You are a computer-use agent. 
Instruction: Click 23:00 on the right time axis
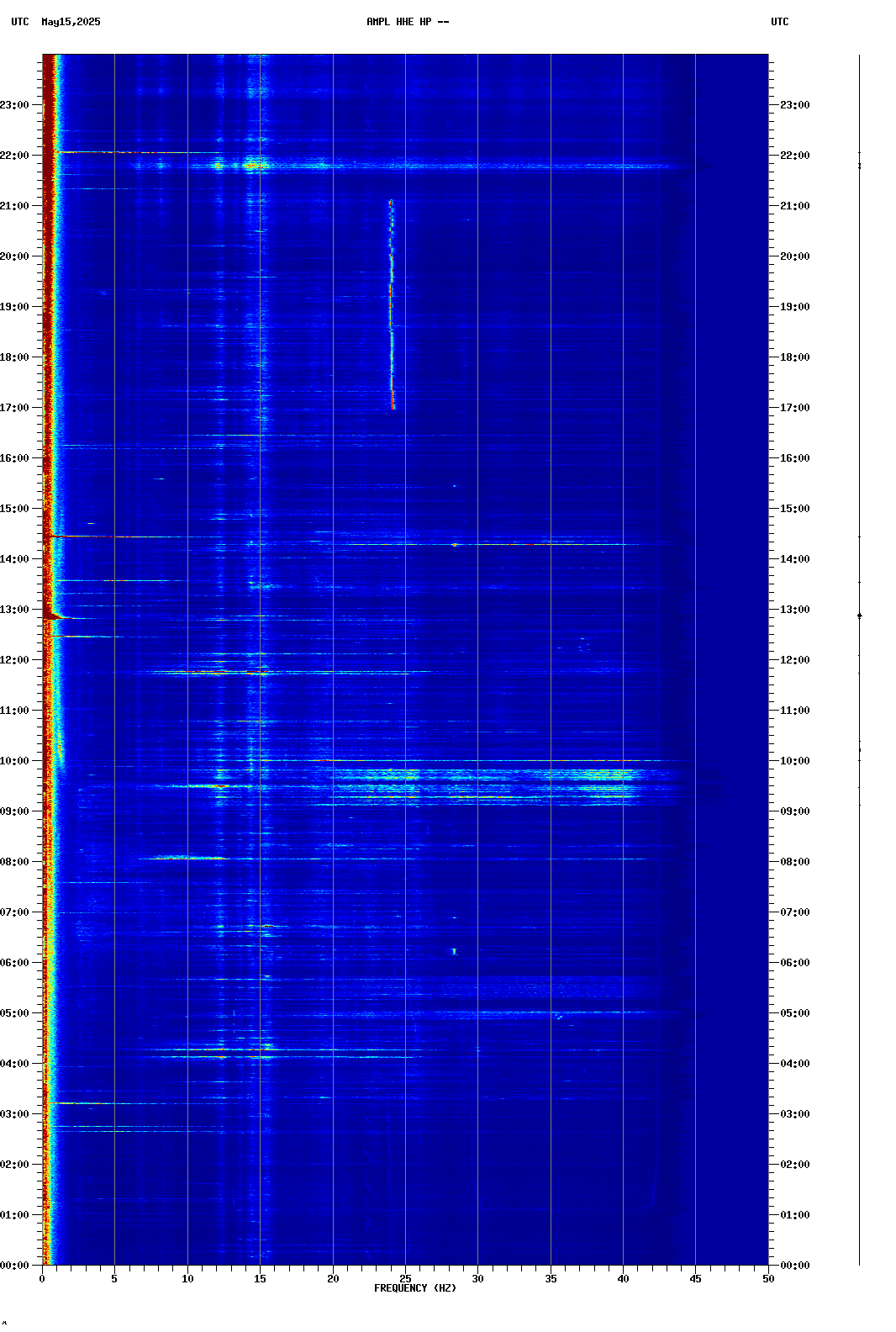795,105
